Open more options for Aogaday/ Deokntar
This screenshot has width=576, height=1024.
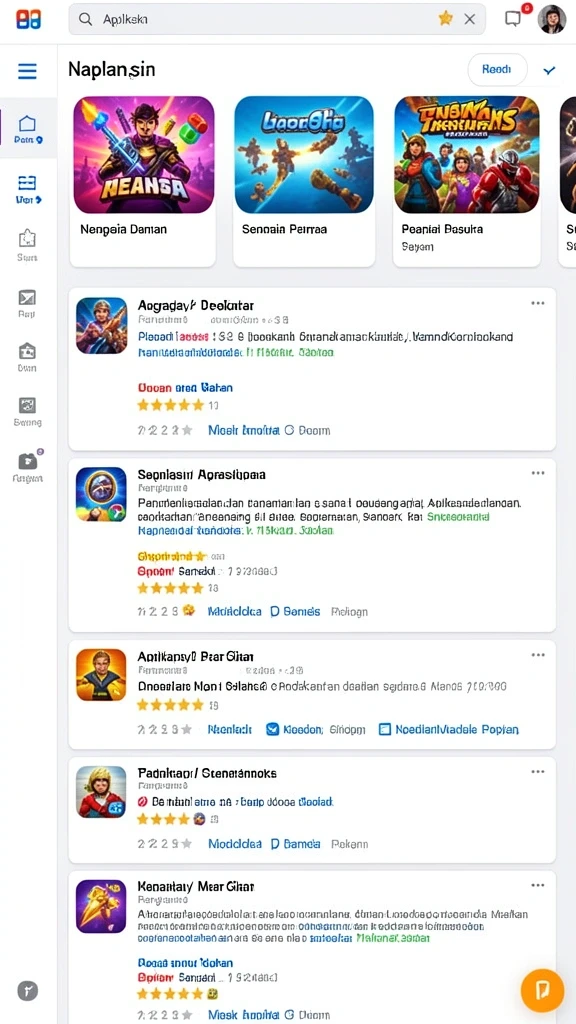tap(537, 304)
